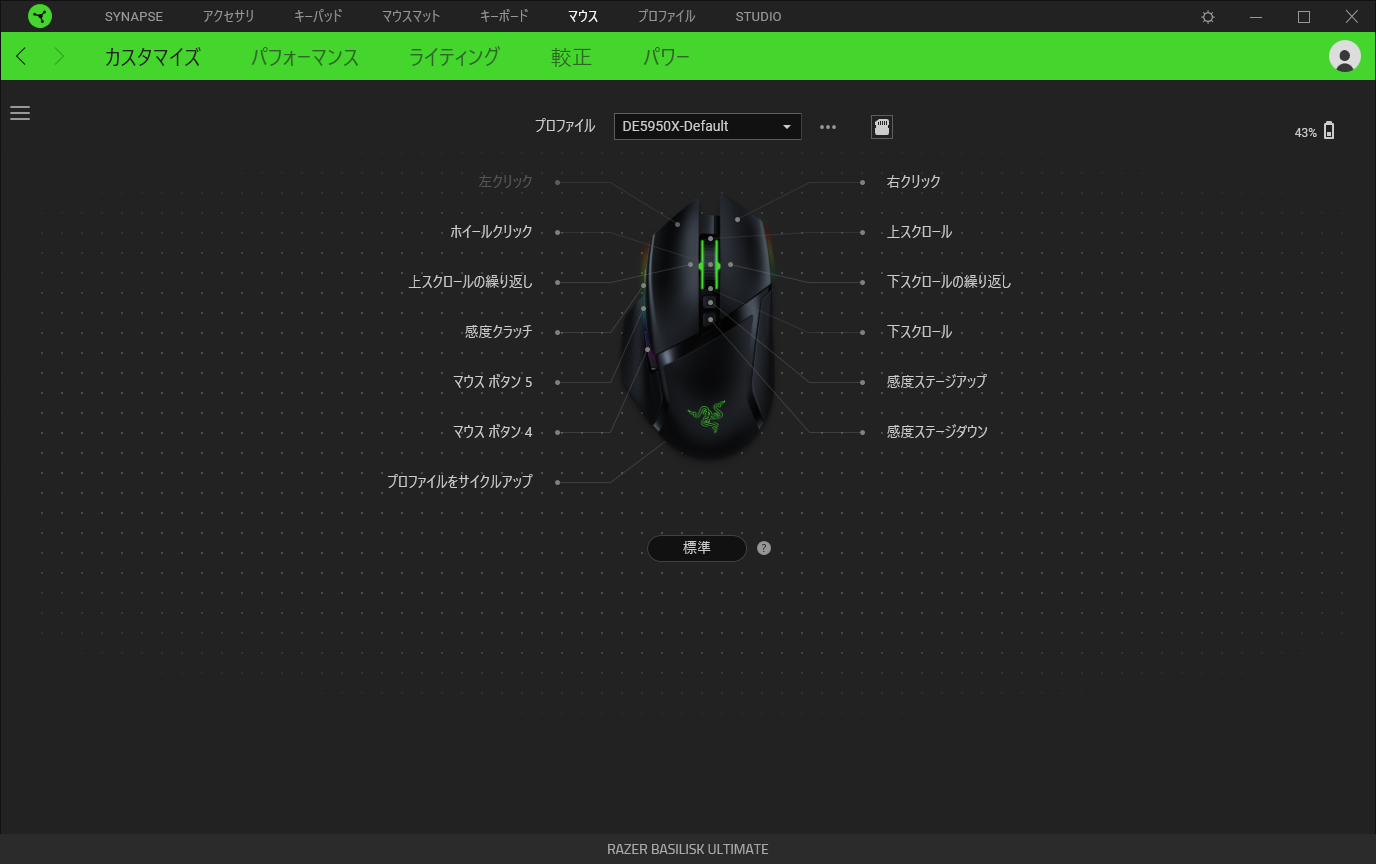Open the キーボード tab
Screen dimensions: 1376x864
click(x=504, y=17)
